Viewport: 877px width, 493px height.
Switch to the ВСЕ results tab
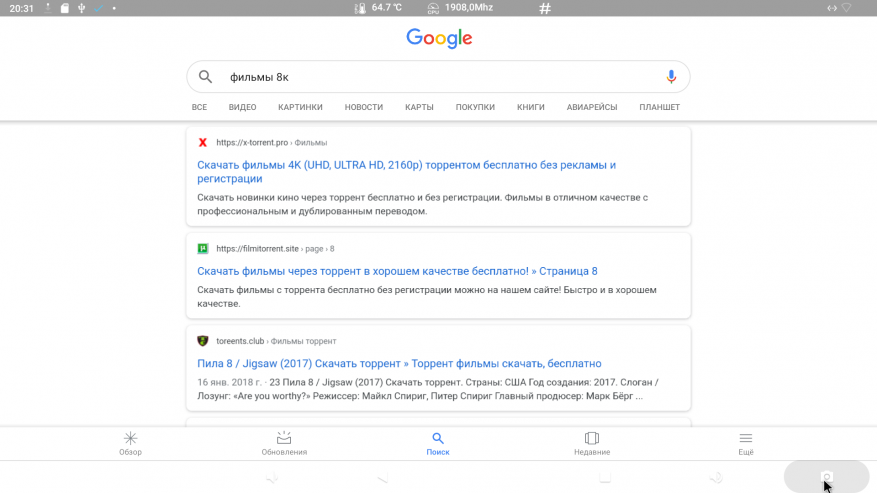pos(199,107)
